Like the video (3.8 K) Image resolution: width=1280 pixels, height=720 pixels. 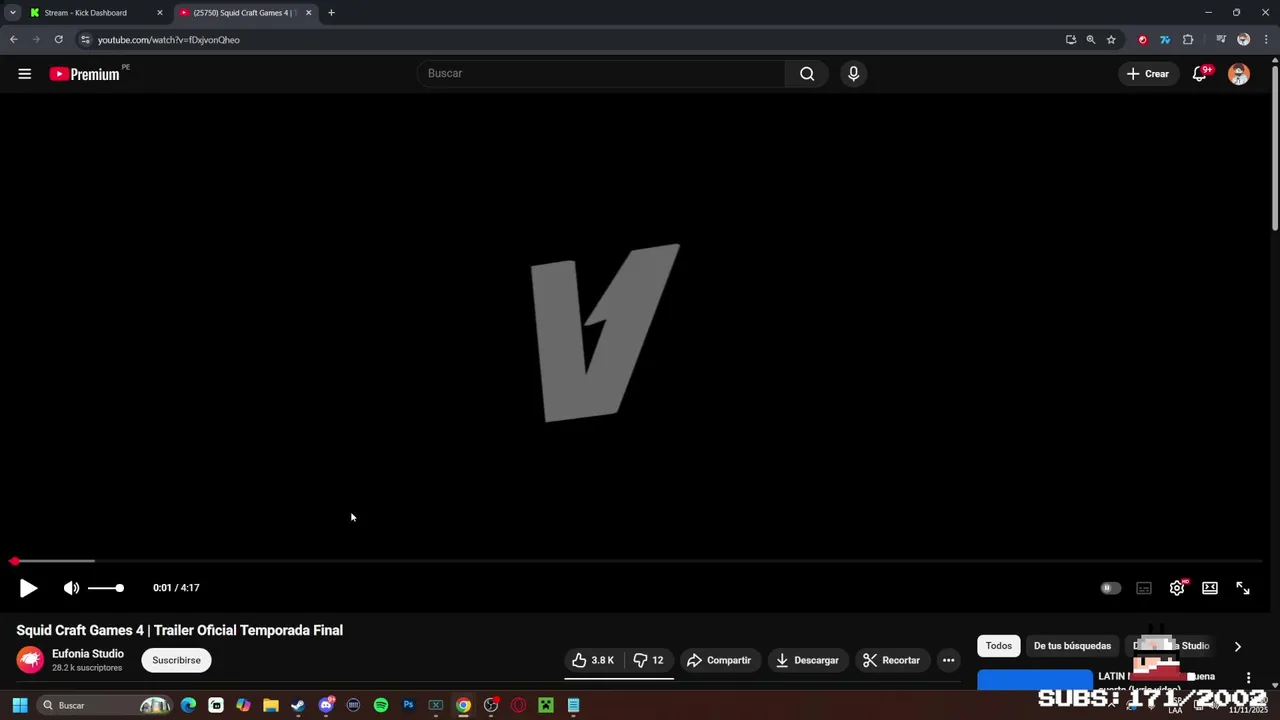tap(593, 660)
